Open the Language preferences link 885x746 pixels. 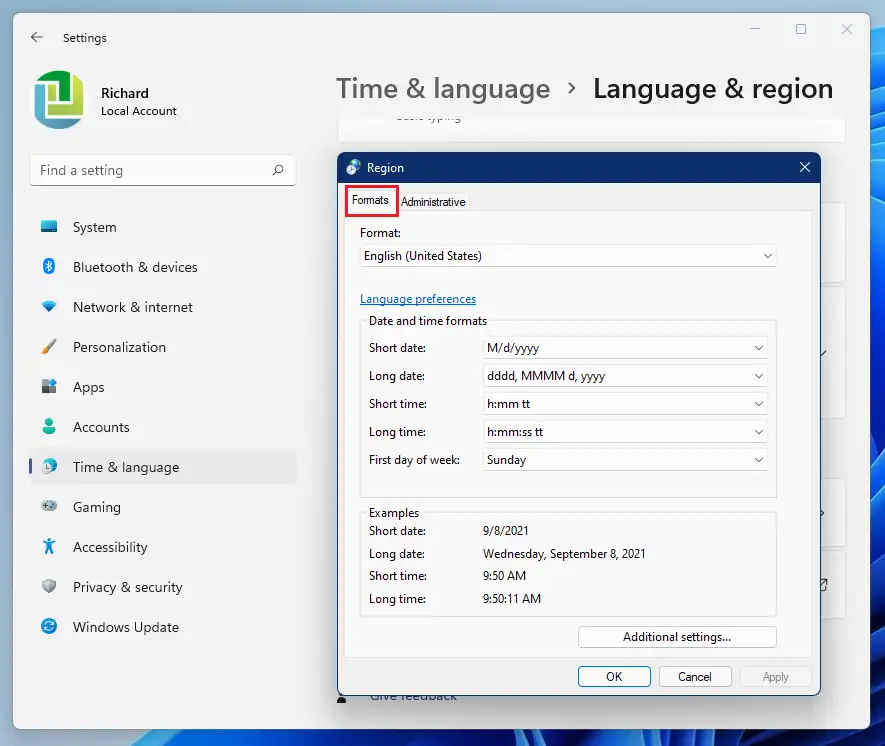coord(418,299)
